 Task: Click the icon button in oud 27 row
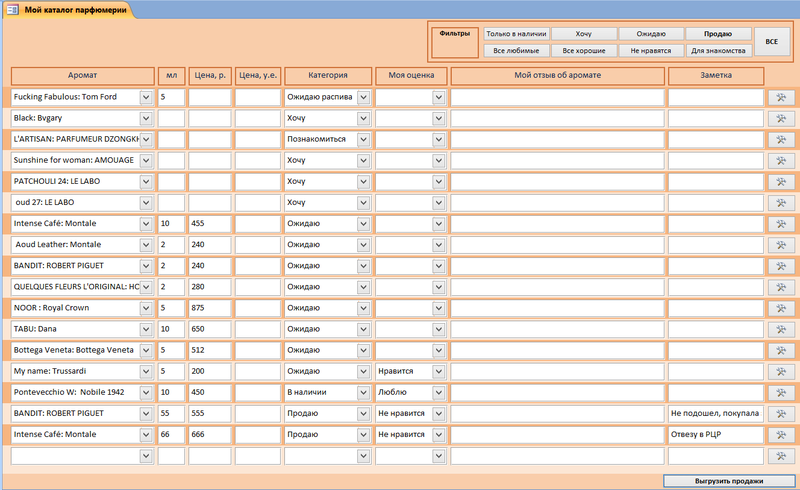781,203
